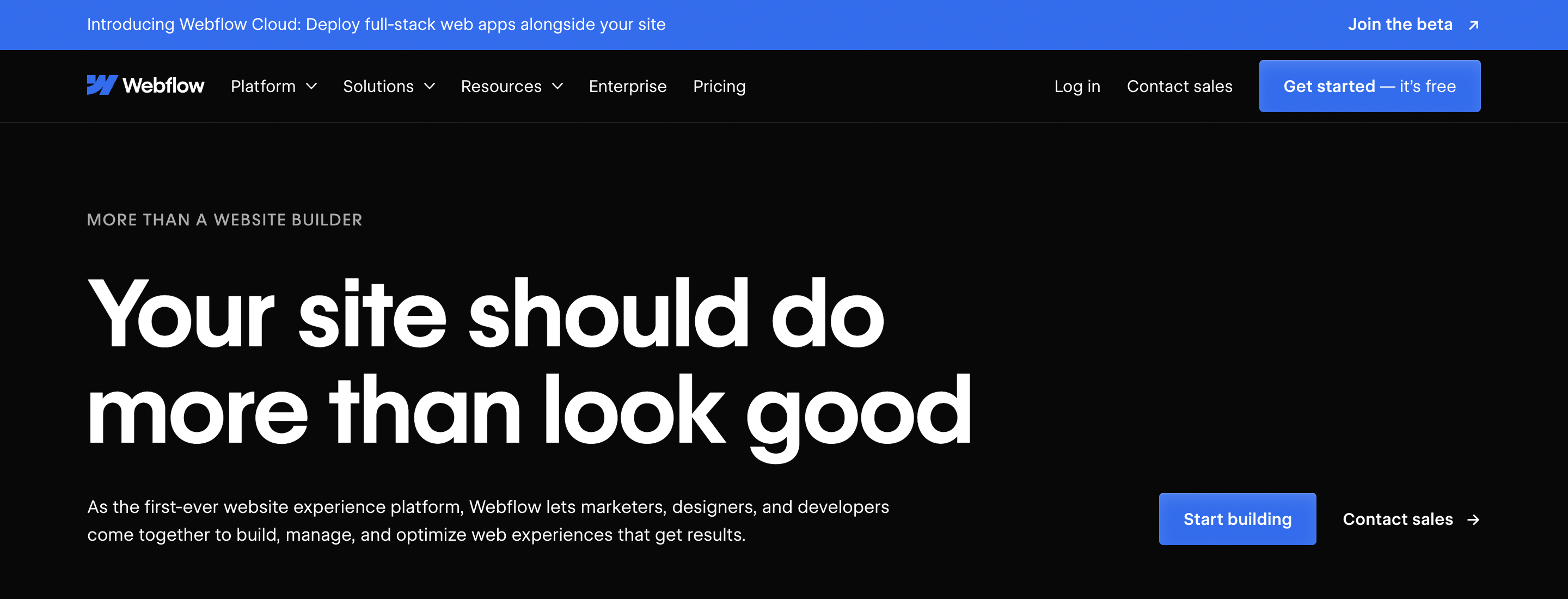This screenshot has height=599, width=1568.
Task: Expand the Solutions dropdown chevron
Action: (x=429, y=87)
